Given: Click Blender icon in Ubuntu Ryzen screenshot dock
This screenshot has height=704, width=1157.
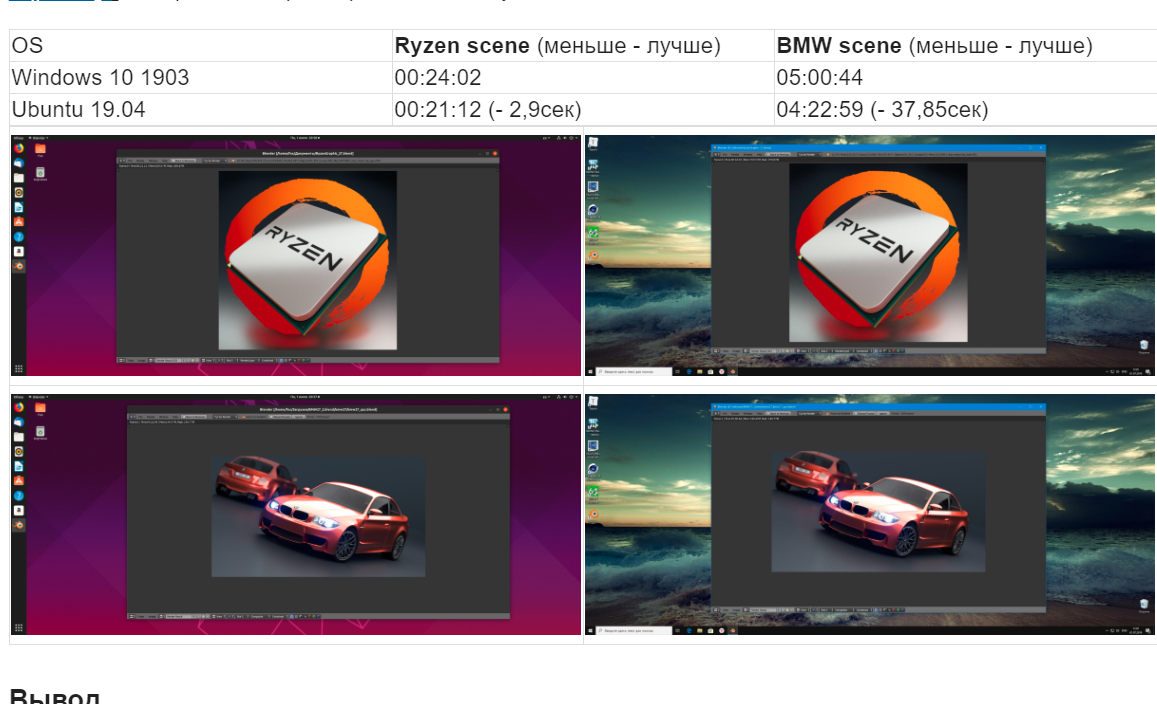Looking at the screenshot, I should pos(18,266).
